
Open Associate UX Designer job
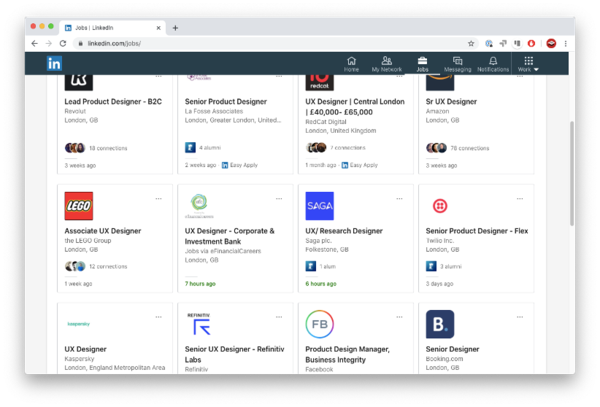pyautogui.click(x=103, y=231)
